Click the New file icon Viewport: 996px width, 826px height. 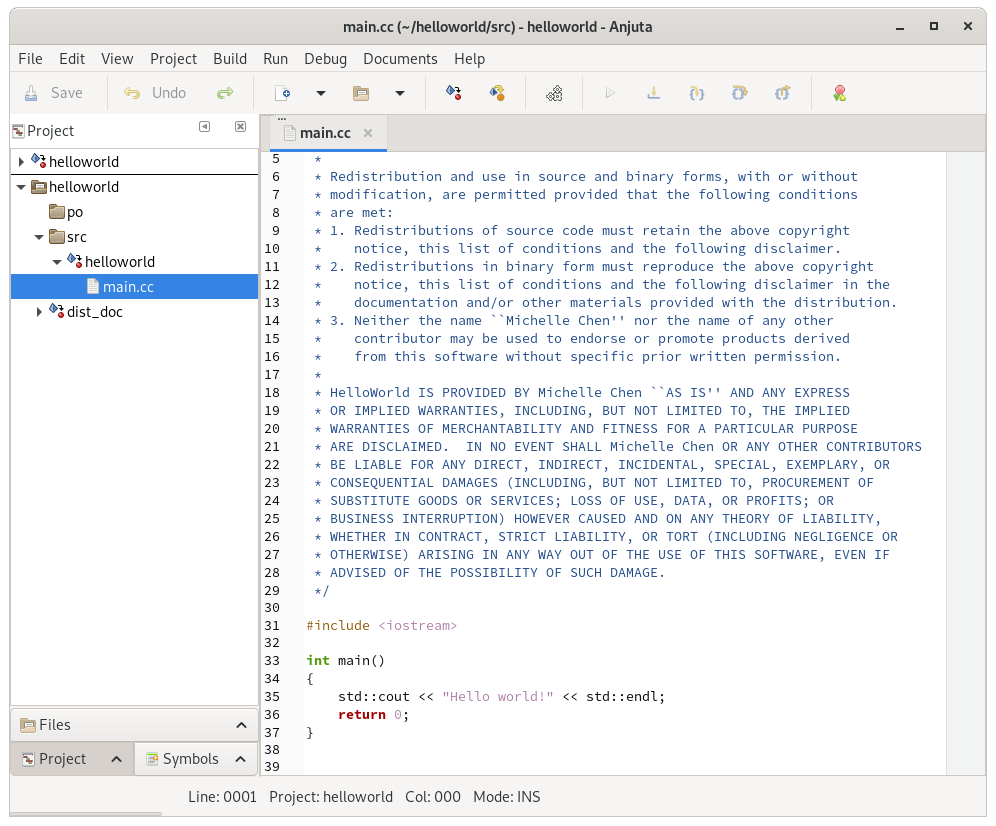283,93
